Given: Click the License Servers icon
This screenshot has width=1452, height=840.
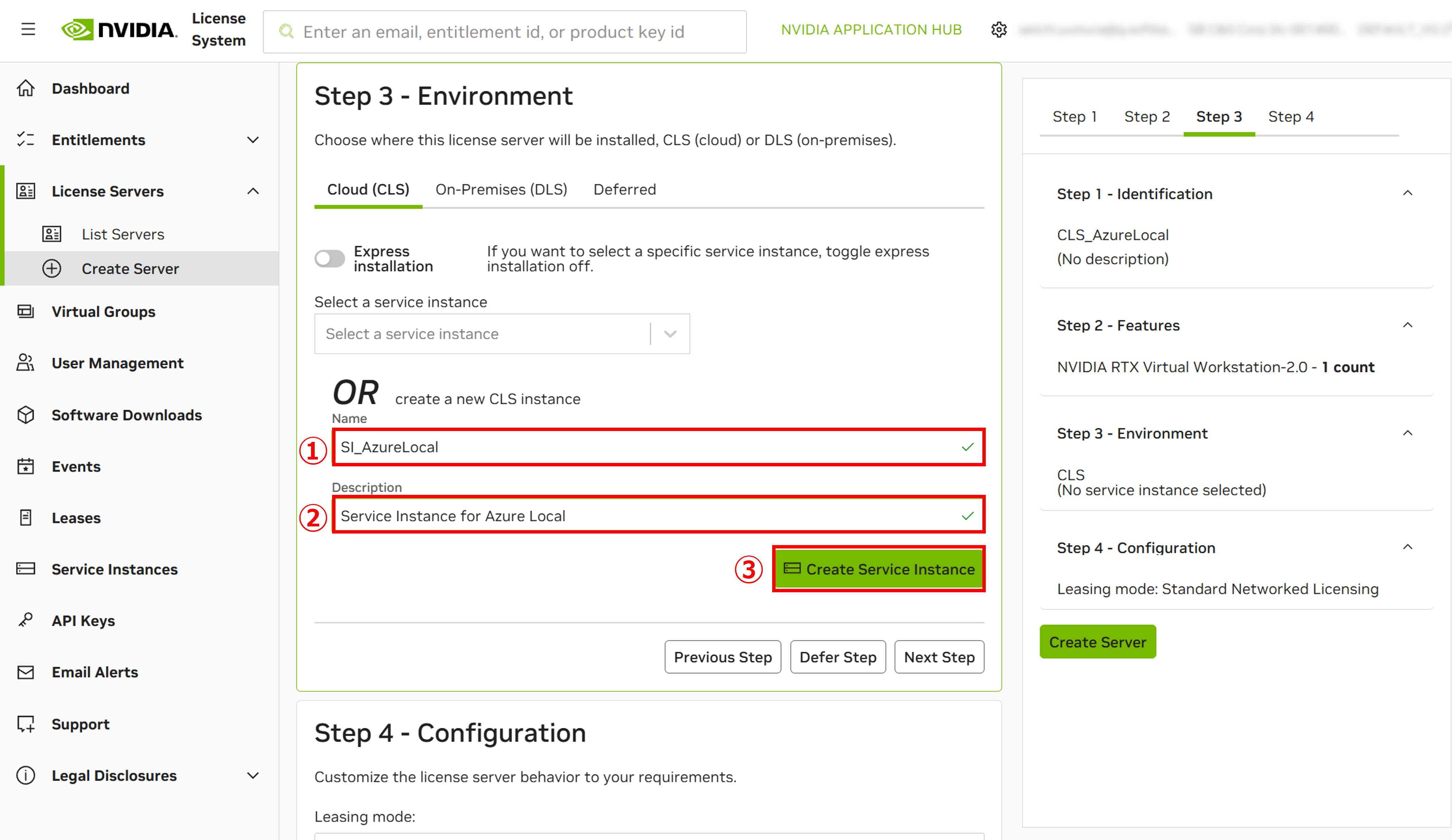Looking at the screenshot, I should tap(26, 191).
